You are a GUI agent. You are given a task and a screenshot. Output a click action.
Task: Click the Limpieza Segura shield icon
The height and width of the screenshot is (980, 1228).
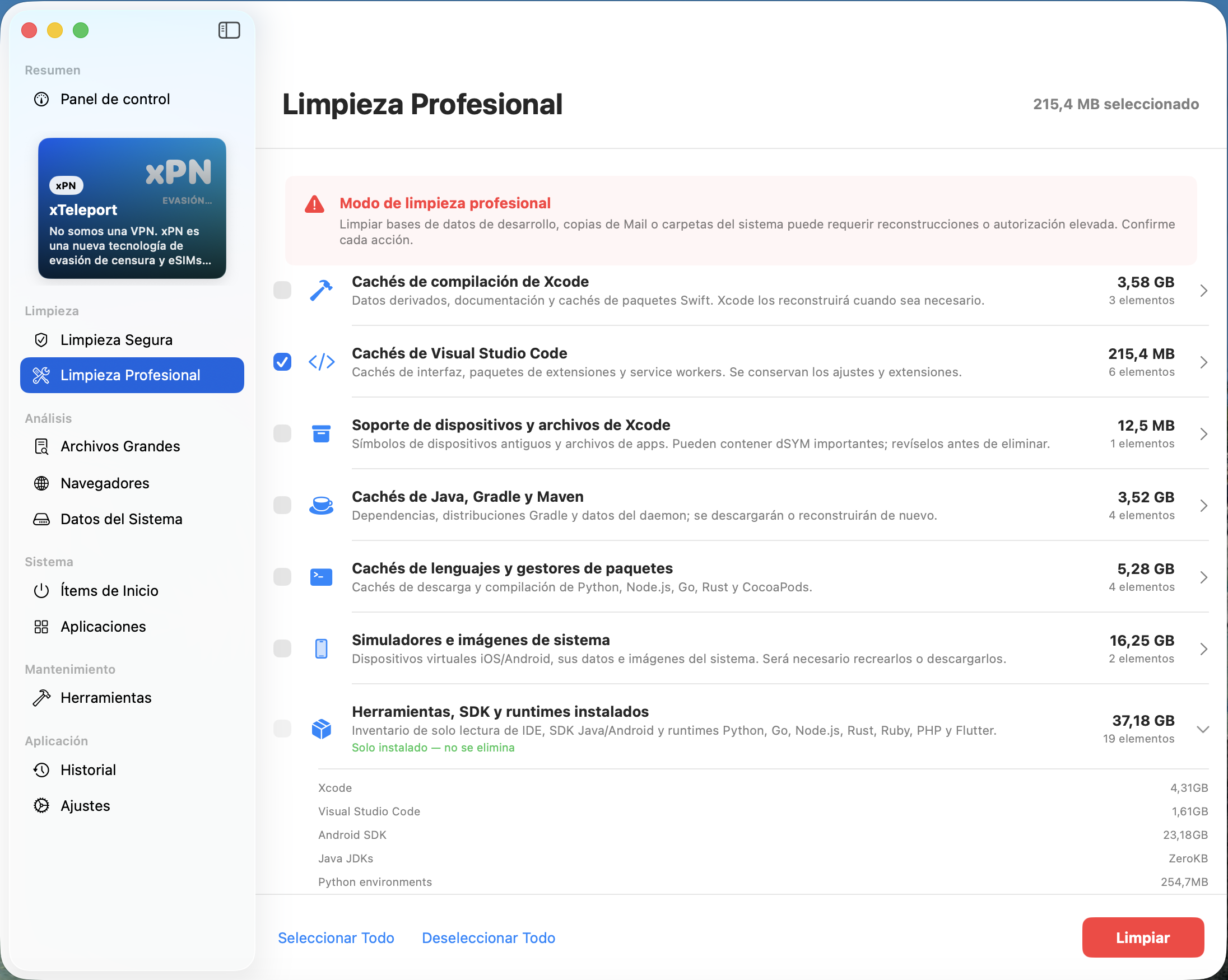(x=41, y=340)
